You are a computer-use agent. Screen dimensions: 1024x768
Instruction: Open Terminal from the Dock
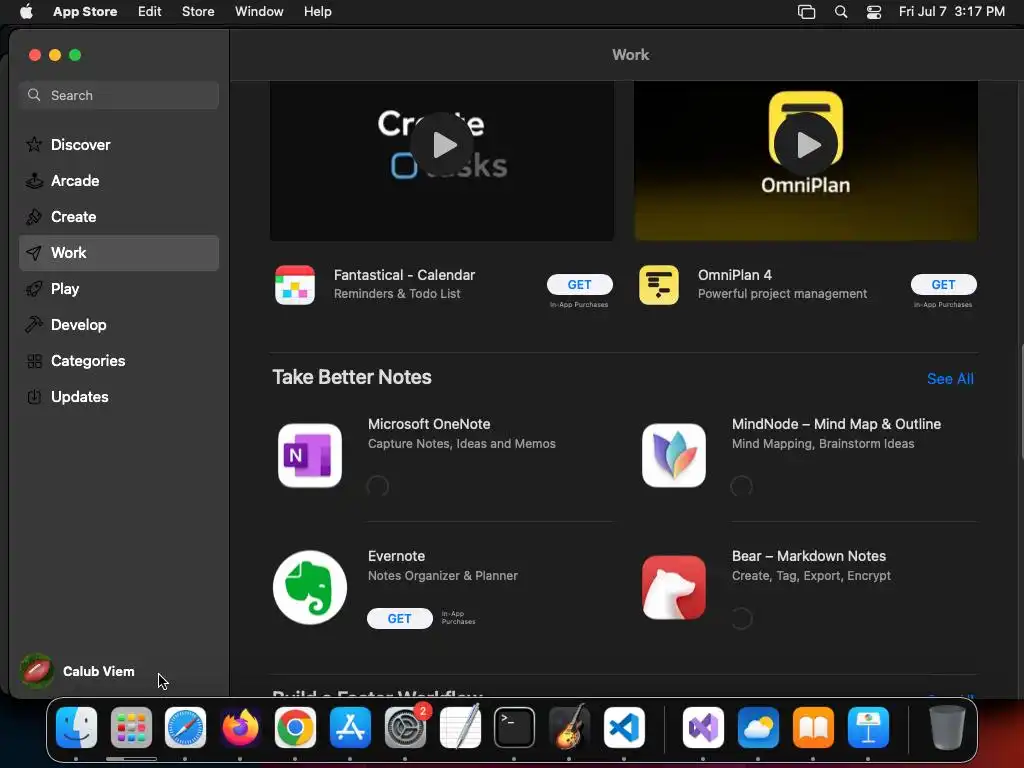pyautogui.click(x=514, y=727)
